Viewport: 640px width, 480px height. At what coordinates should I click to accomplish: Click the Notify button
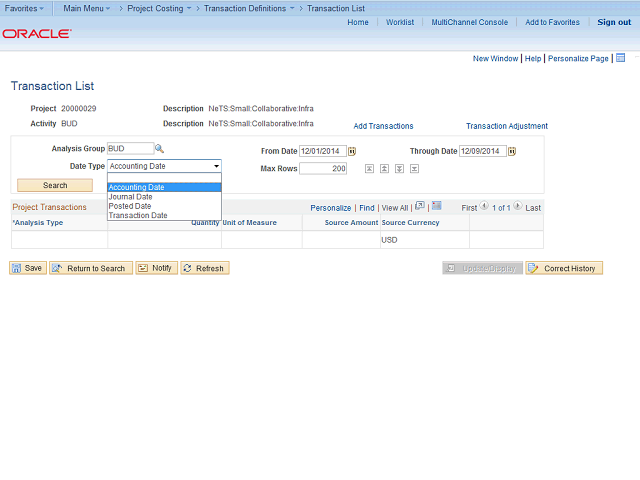(157, 268)
